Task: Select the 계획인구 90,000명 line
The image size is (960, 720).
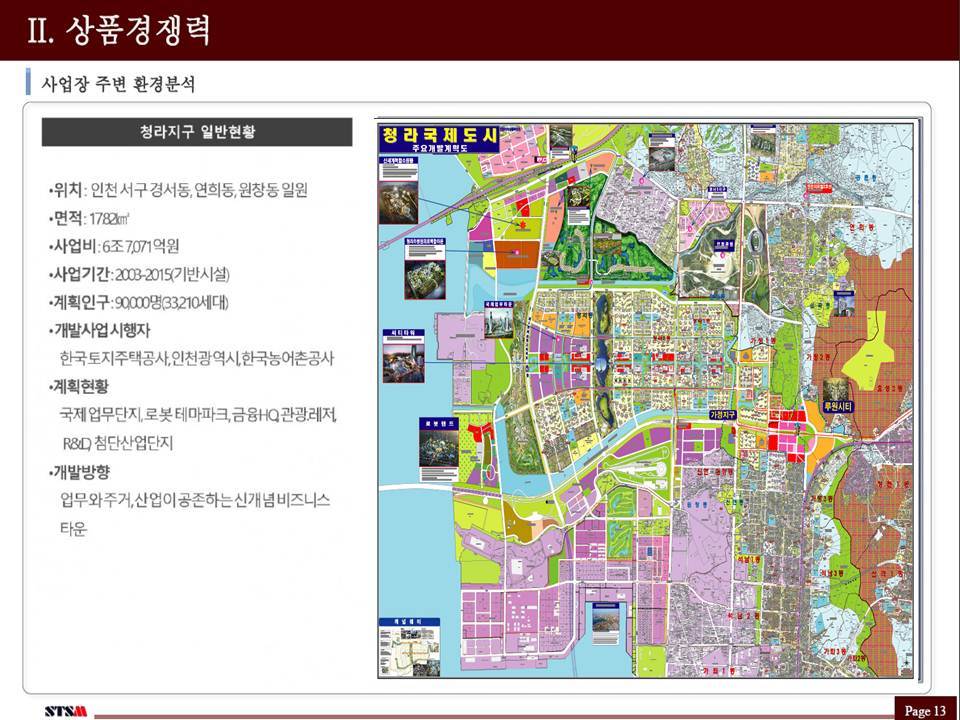Action: (x=138, y=303)
